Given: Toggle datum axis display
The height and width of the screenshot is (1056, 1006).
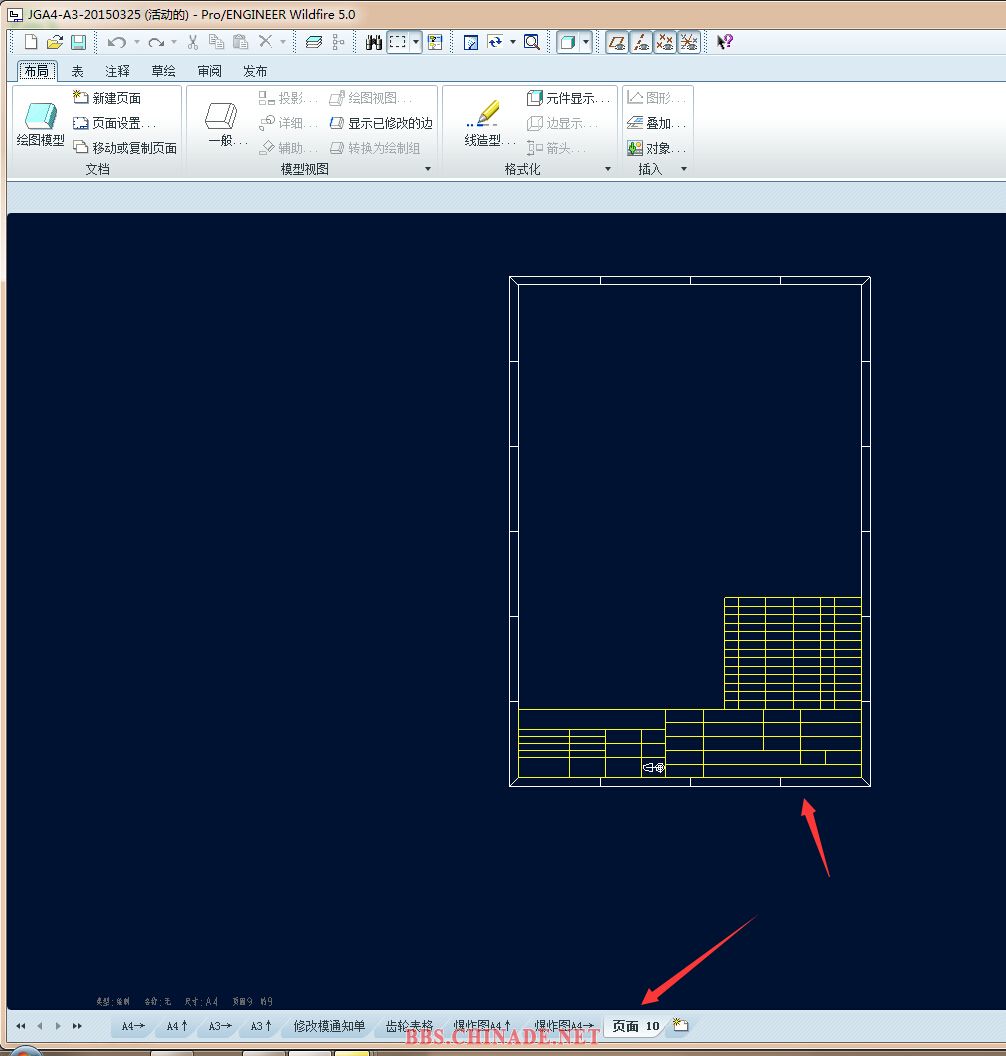Looking at the screenshot, I should pyautogui.click(x=641, y=42).
